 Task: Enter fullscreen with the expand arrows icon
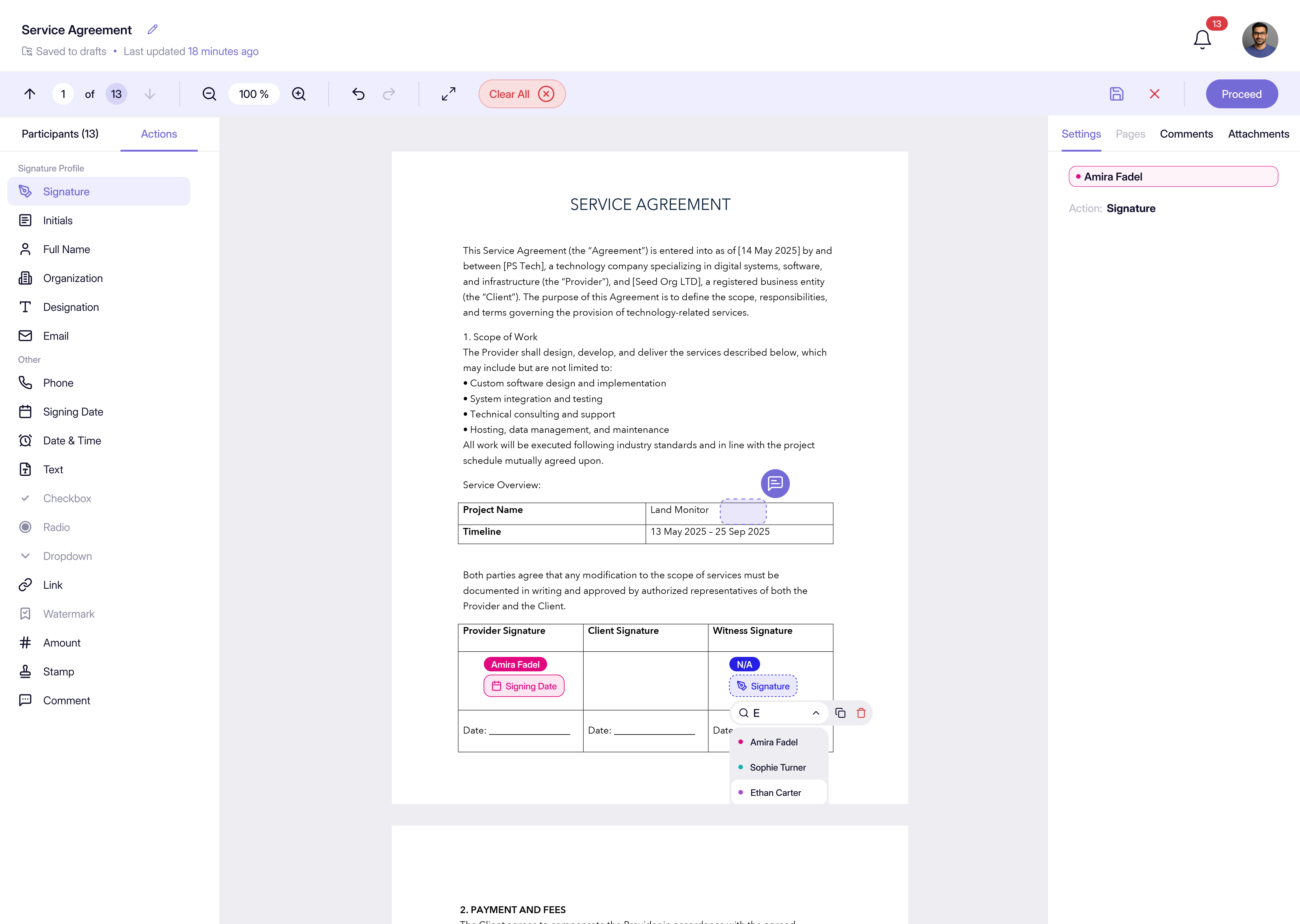pyautogui.click(x=448, y=94)
